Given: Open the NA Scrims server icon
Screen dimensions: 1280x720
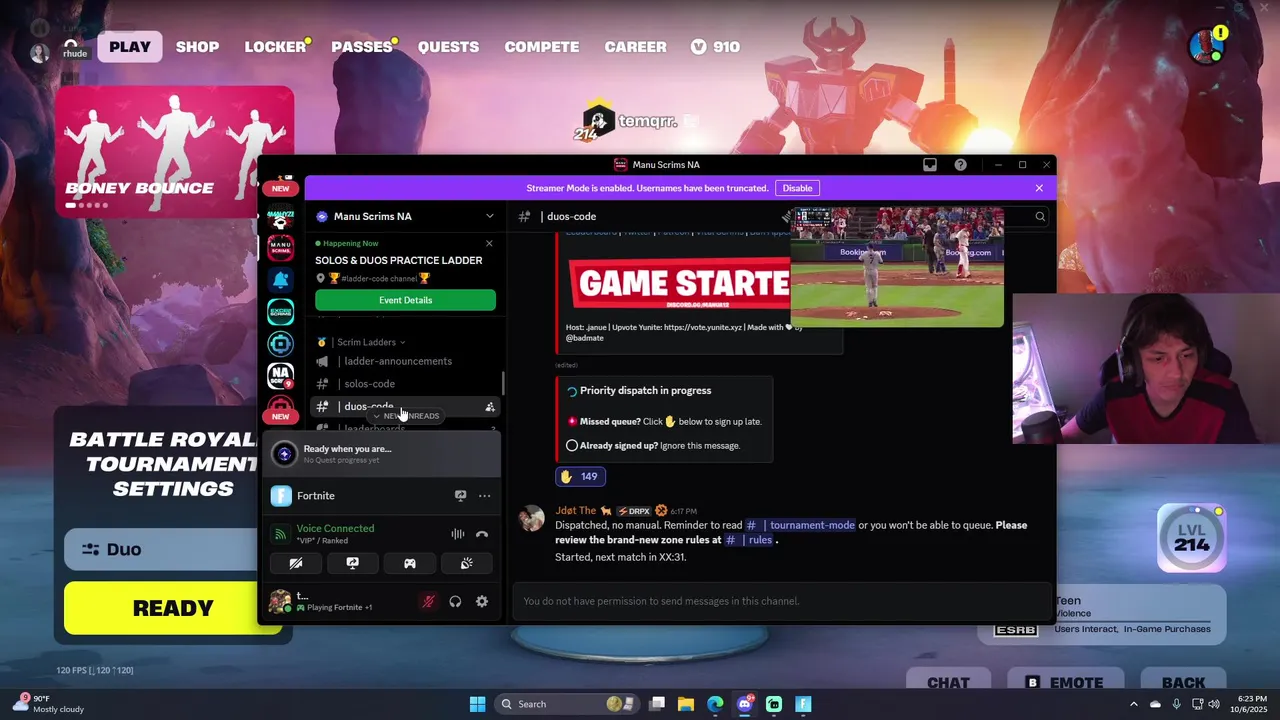Looking at the screenshot, I should click(280, 376).
